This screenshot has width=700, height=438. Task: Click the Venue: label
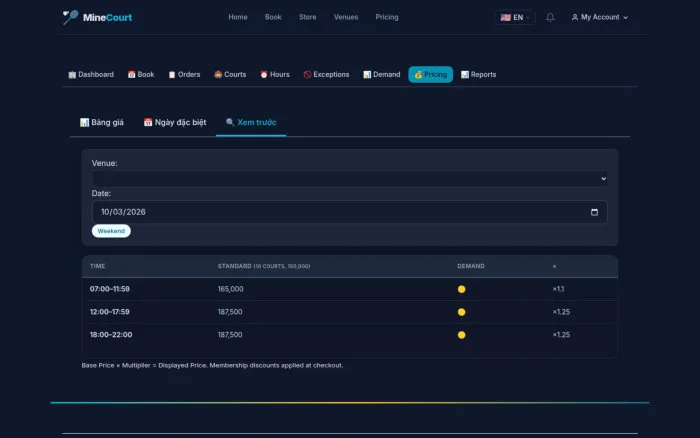point(104,163)
